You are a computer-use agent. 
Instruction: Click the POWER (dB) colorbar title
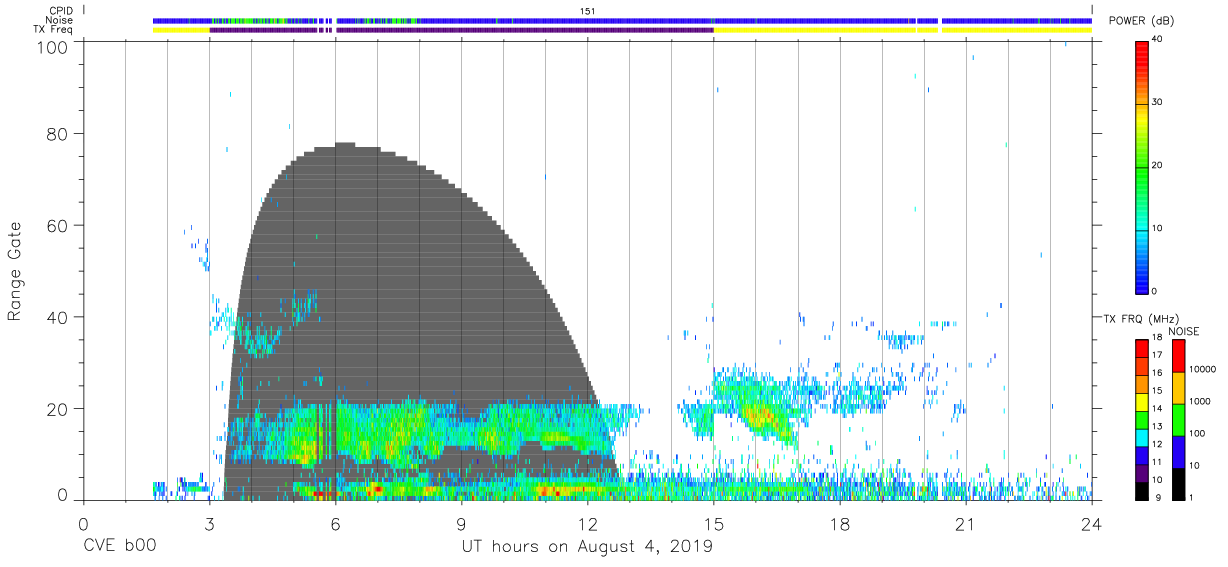(x=1141, y=21)
